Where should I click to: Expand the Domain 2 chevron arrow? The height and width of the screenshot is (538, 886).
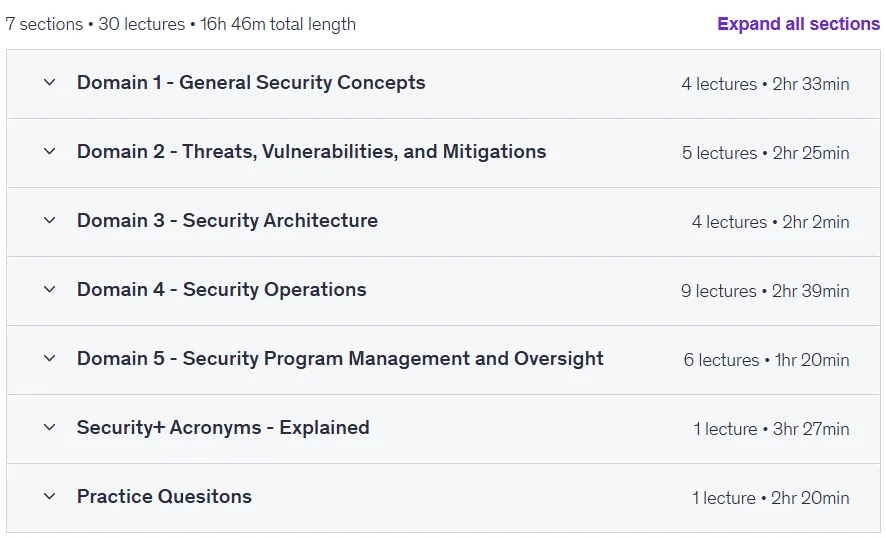coord(50,151)
